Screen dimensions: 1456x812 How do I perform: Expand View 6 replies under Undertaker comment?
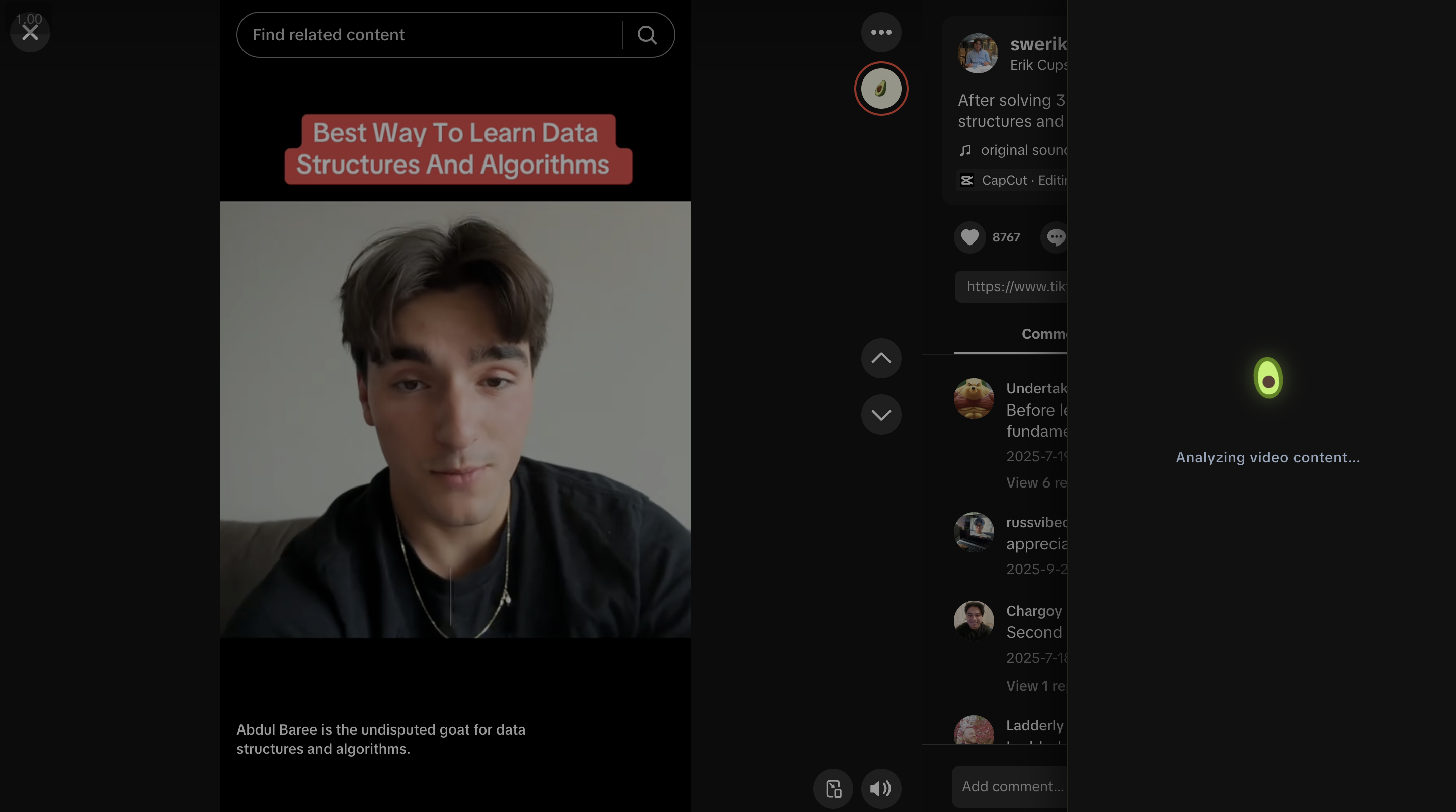pyautogui.click(x=1035, y=482)
